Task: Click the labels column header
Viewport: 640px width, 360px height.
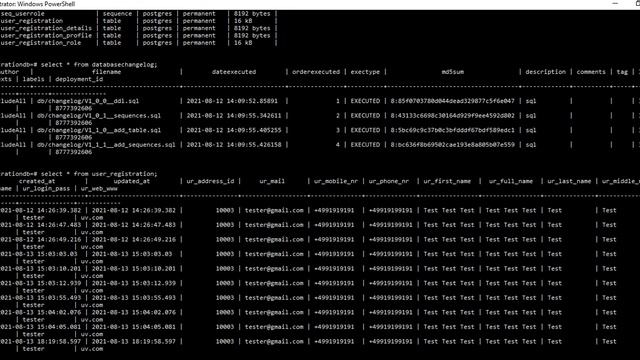Action: 33,79
